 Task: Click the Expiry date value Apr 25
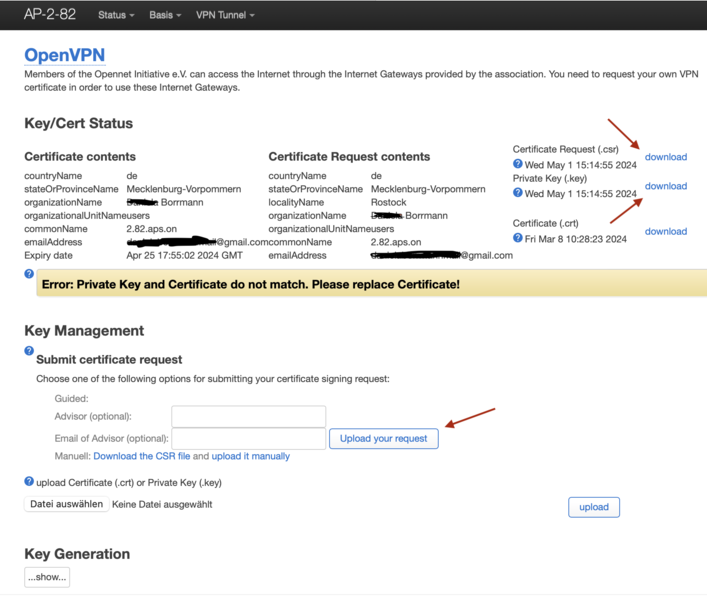tap(184, 255)
